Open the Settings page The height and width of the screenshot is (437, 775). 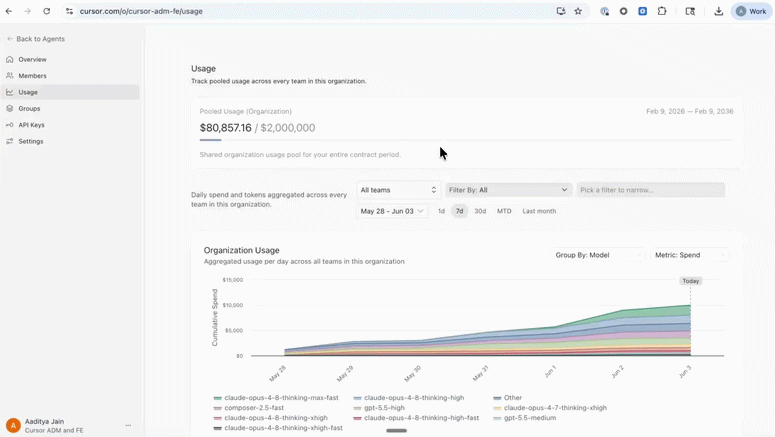pyautogui.click(x=70, y=141)
